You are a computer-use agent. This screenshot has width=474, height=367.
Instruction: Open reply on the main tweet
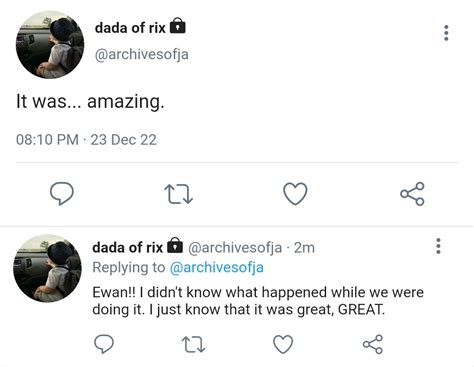tap(62, 193)
